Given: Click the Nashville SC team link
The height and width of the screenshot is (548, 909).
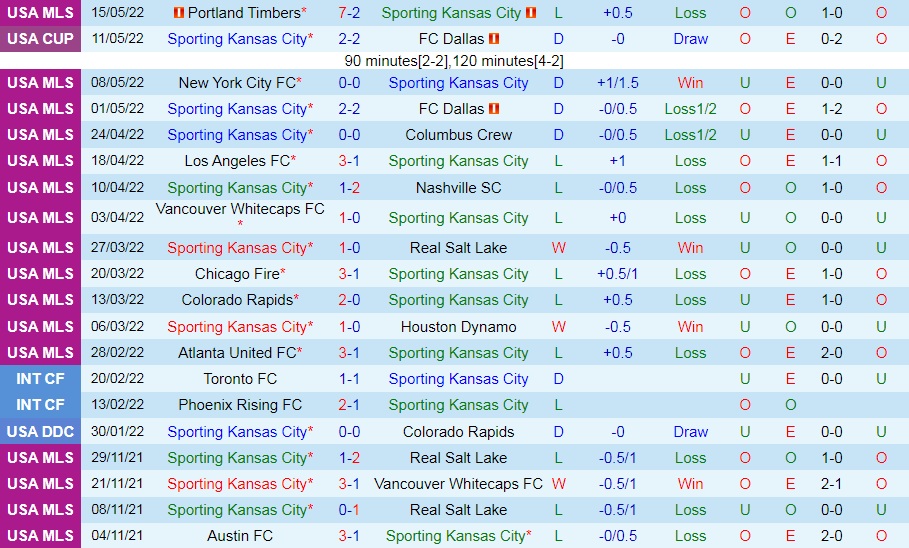Looking at the screenshot, I should (x=458, y=188).
